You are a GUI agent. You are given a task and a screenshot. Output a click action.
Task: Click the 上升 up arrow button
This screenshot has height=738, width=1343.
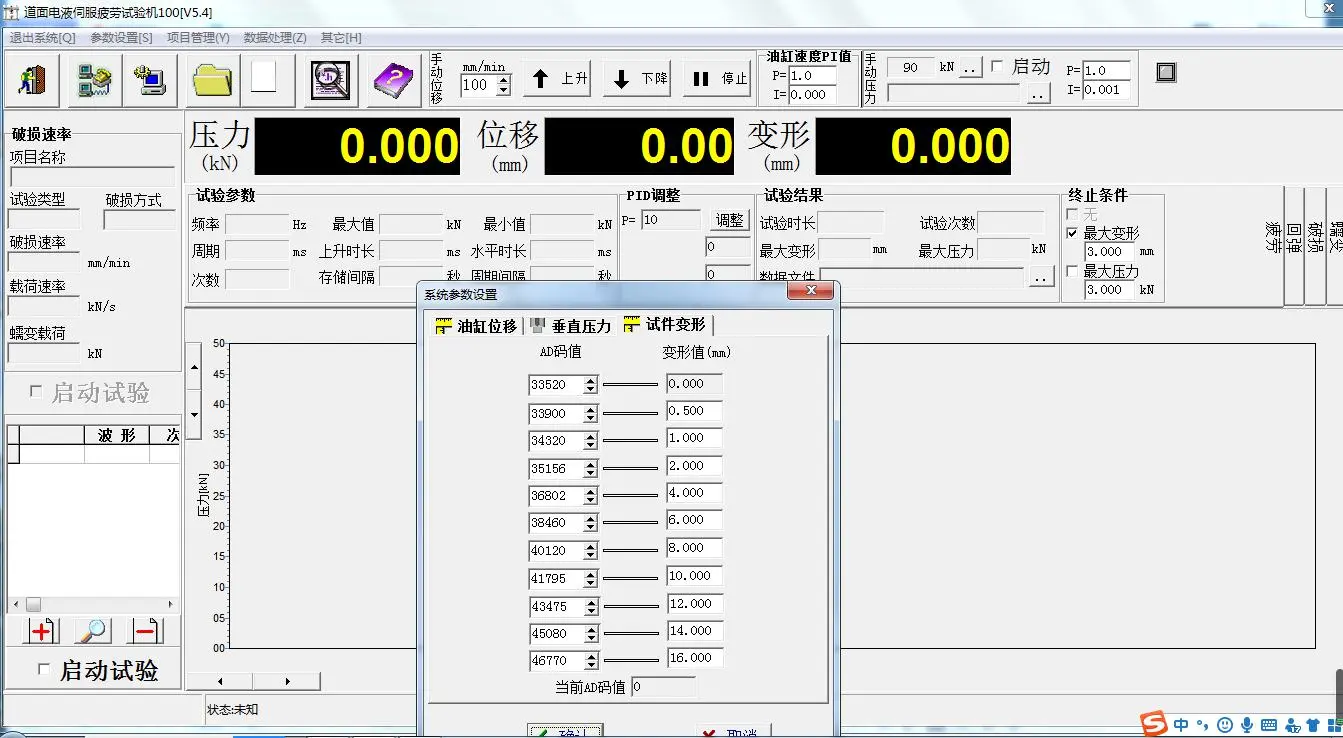point(558,78)
